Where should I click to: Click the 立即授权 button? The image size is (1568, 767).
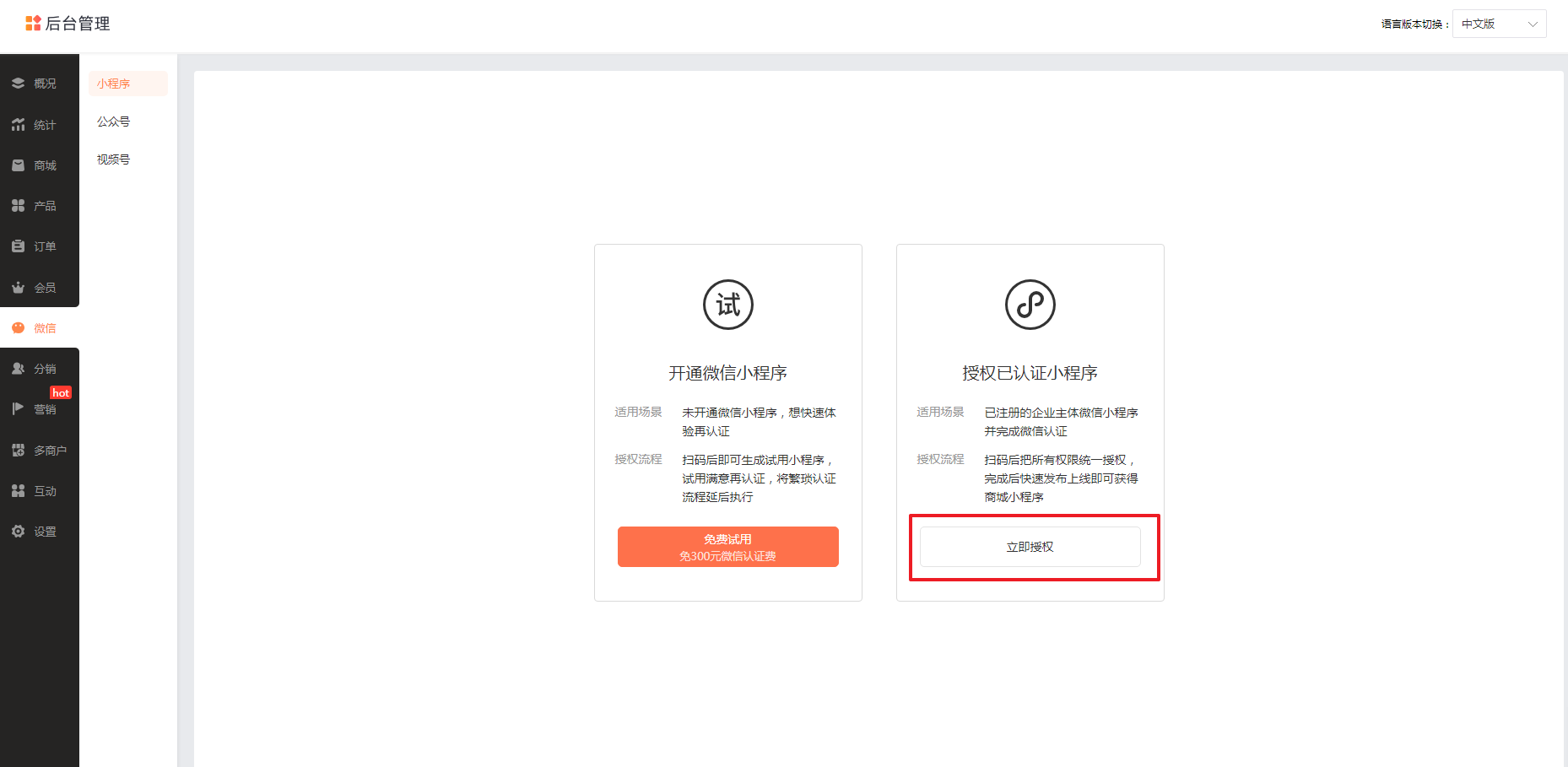1030,547
